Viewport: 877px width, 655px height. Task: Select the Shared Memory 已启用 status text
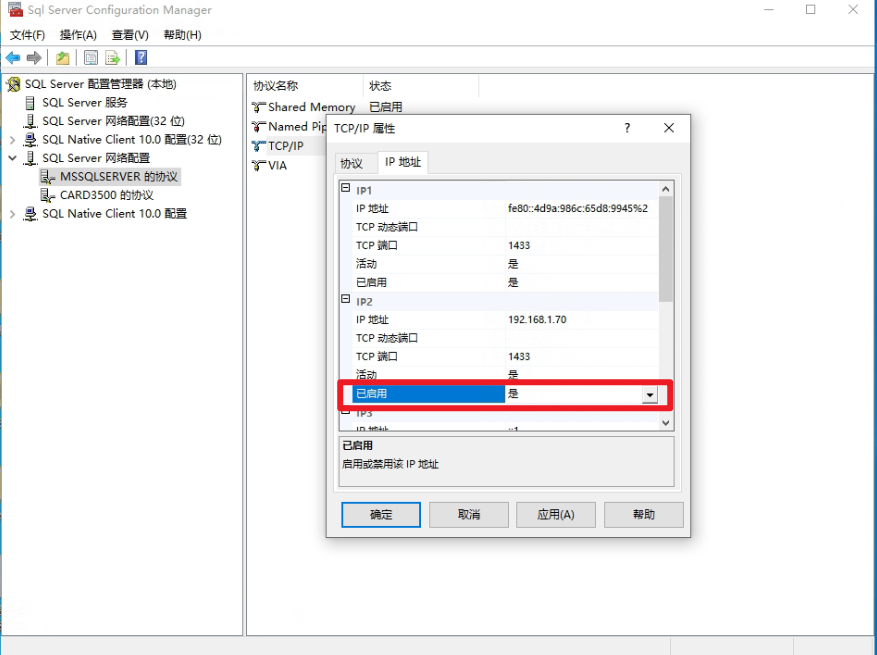pos(386,107)
